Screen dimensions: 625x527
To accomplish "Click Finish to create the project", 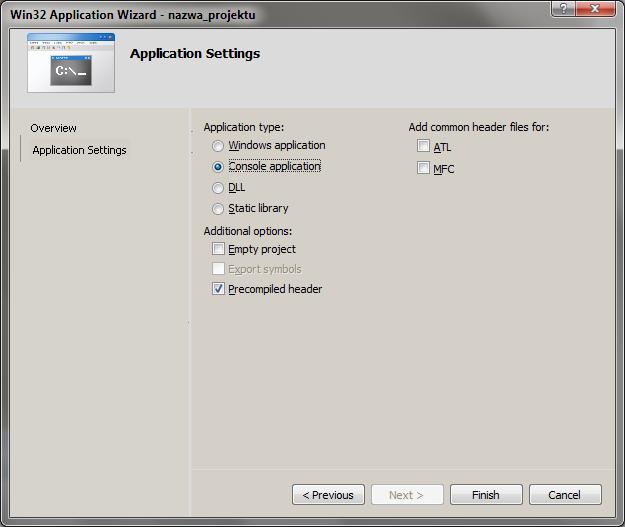I will (x=486, y=495).
